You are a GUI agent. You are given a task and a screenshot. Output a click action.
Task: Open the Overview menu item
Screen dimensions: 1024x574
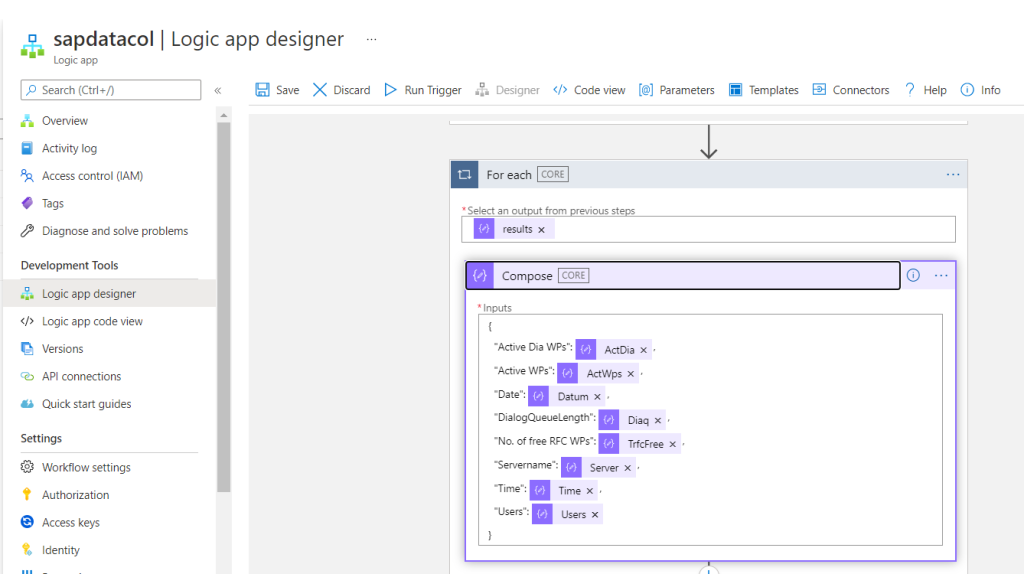click(x=65, y=121)
